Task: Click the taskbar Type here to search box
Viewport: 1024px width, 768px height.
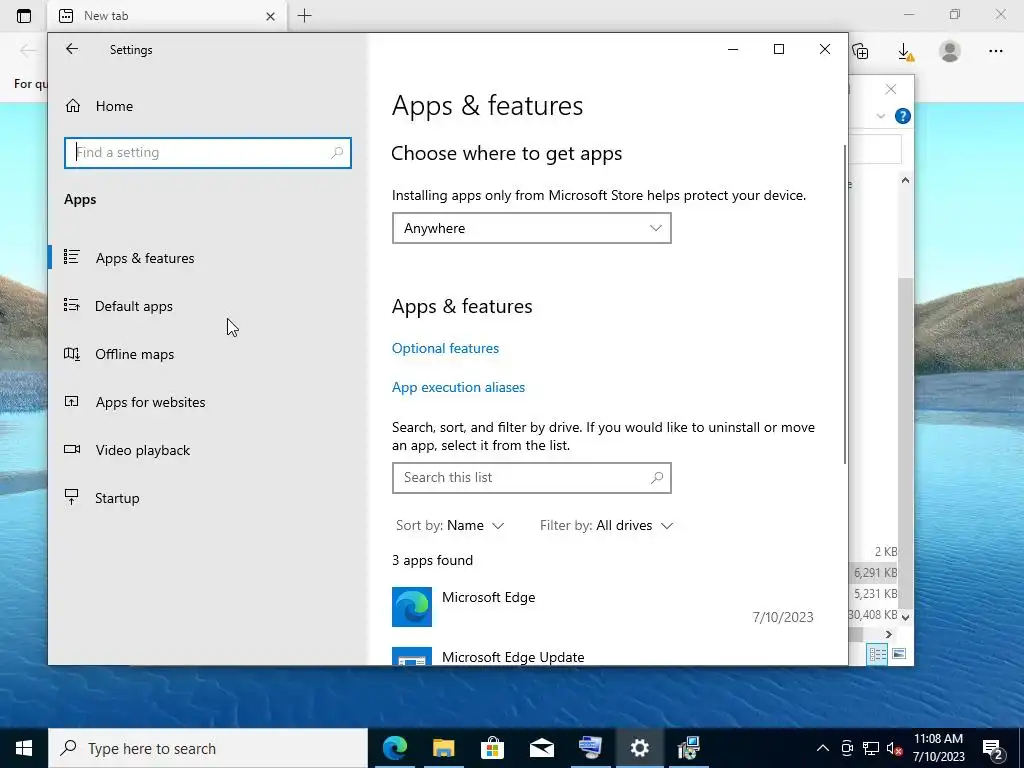Action: [208, 748]
